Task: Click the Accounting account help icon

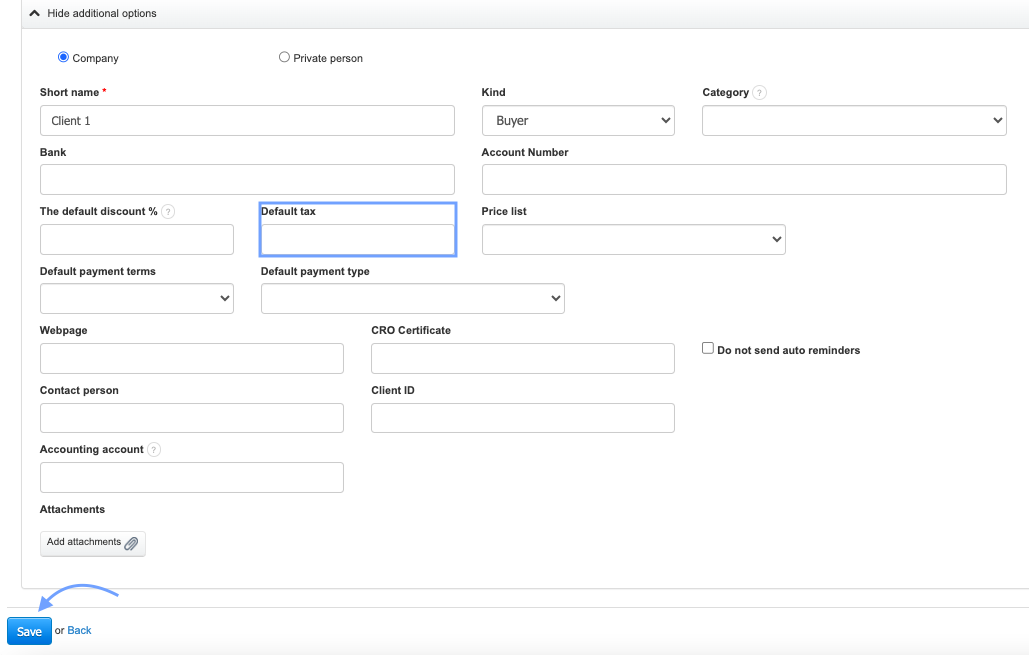Action: (154, 450)
